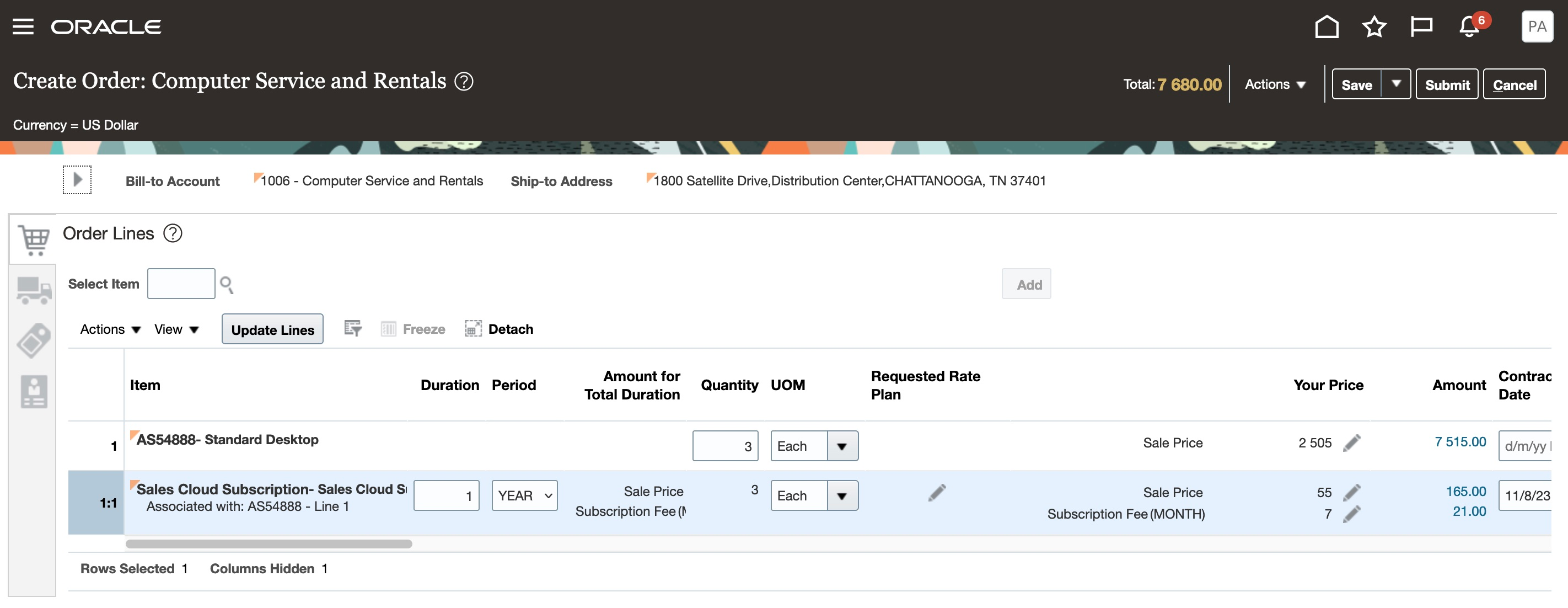Click the Quantity column header
This screenshot has height=608, width=1568.
pos(729,385)
